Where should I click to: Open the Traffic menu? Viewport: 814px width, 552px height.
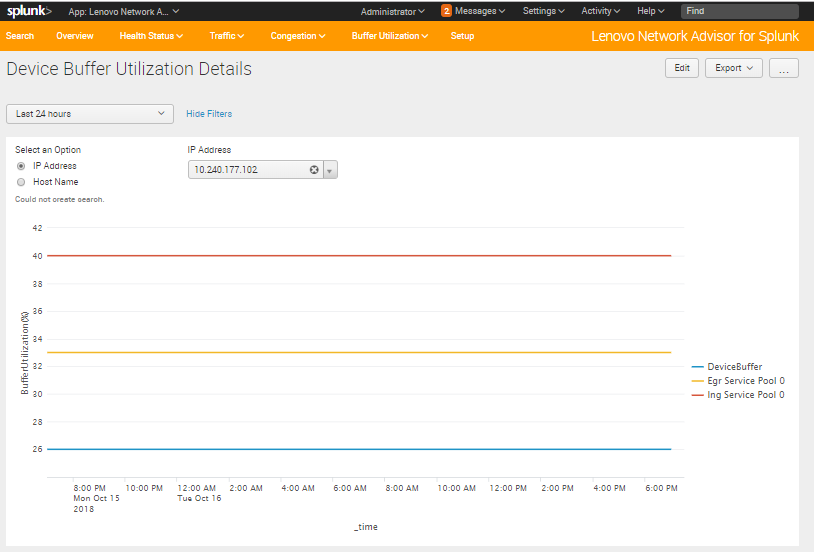[x=227, y=36]
